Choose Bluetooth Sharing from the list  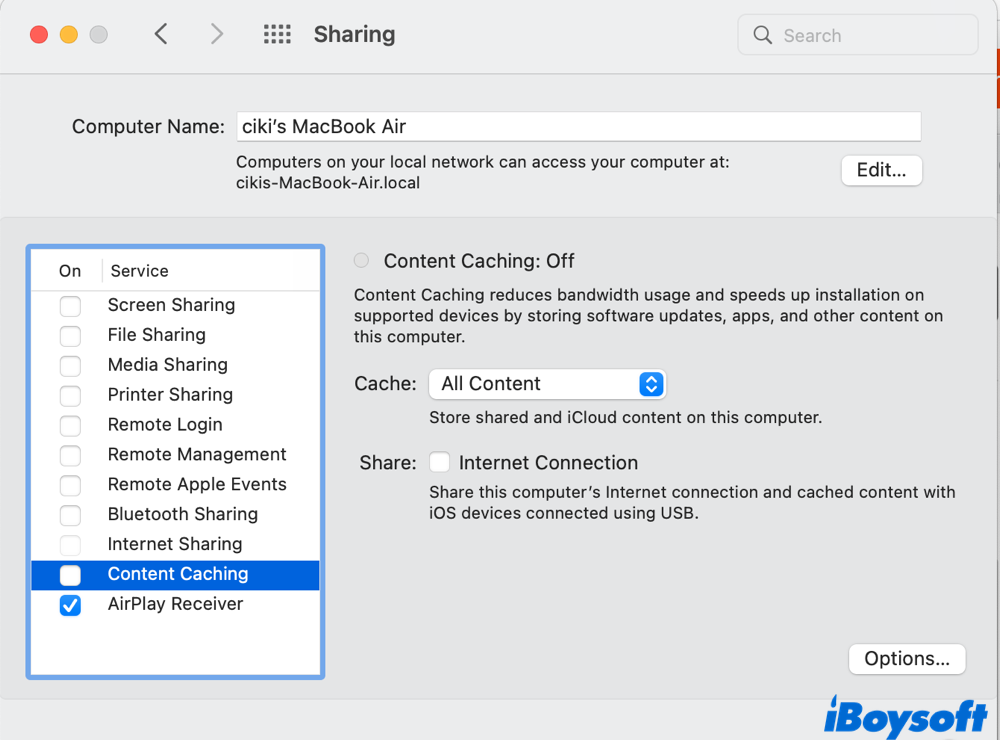[x=182, y=514]
